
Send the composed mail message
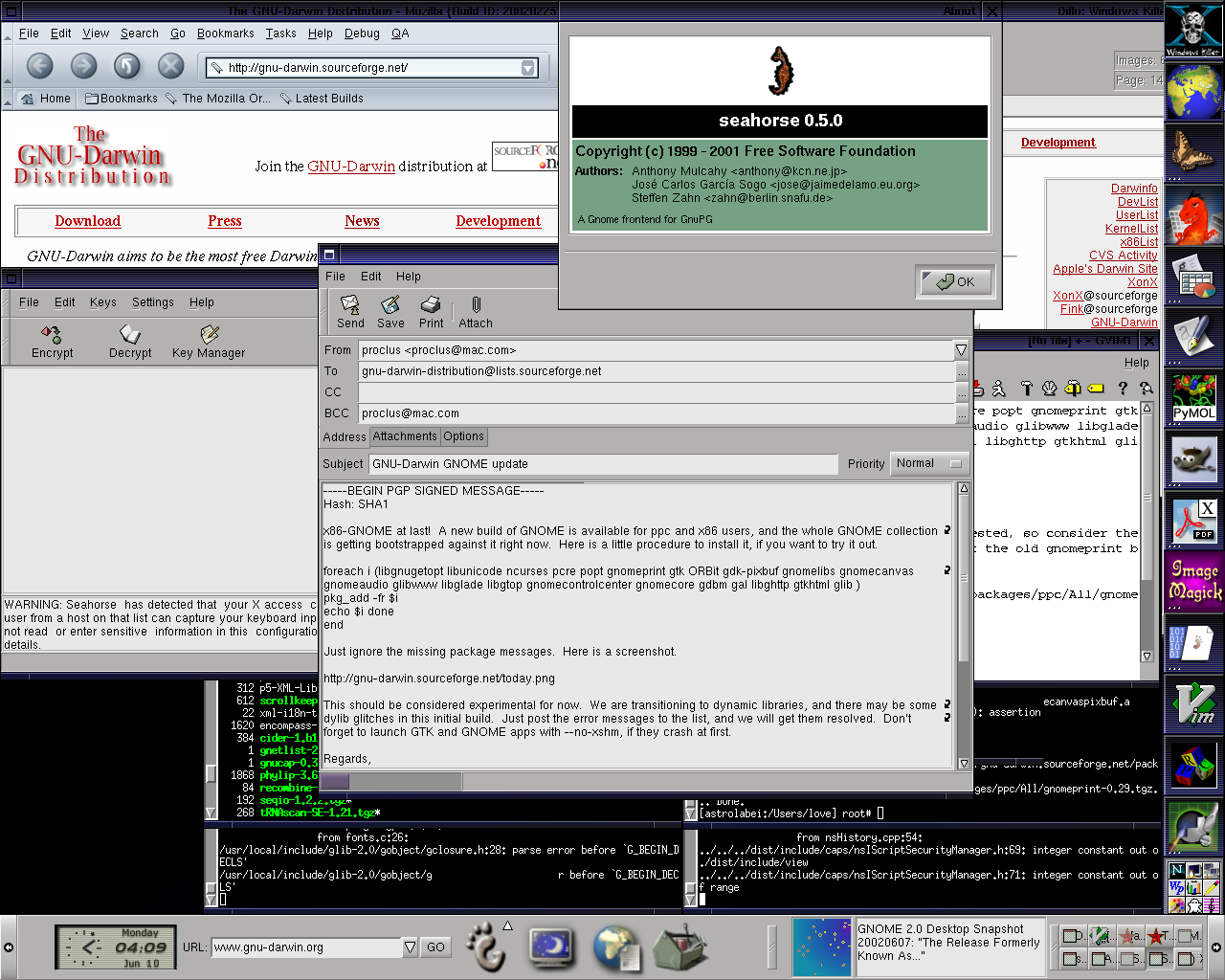click(350, 313)
